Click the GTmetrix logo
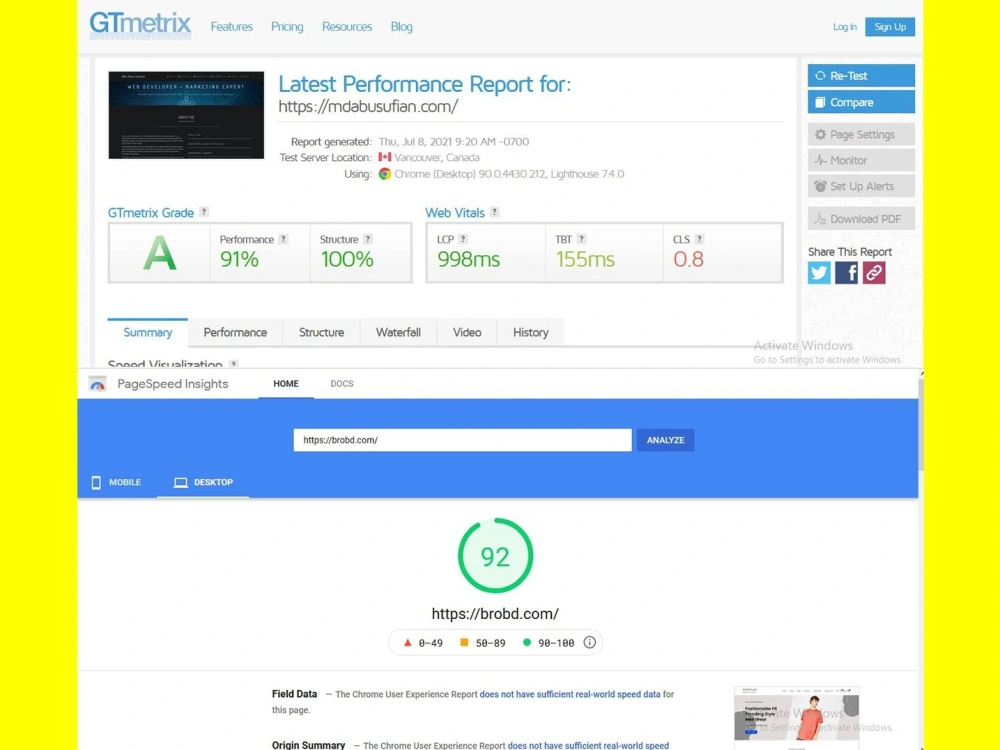Image resolution: width=1000 pixels, height=750 pixels. click(x=140, y=25)
